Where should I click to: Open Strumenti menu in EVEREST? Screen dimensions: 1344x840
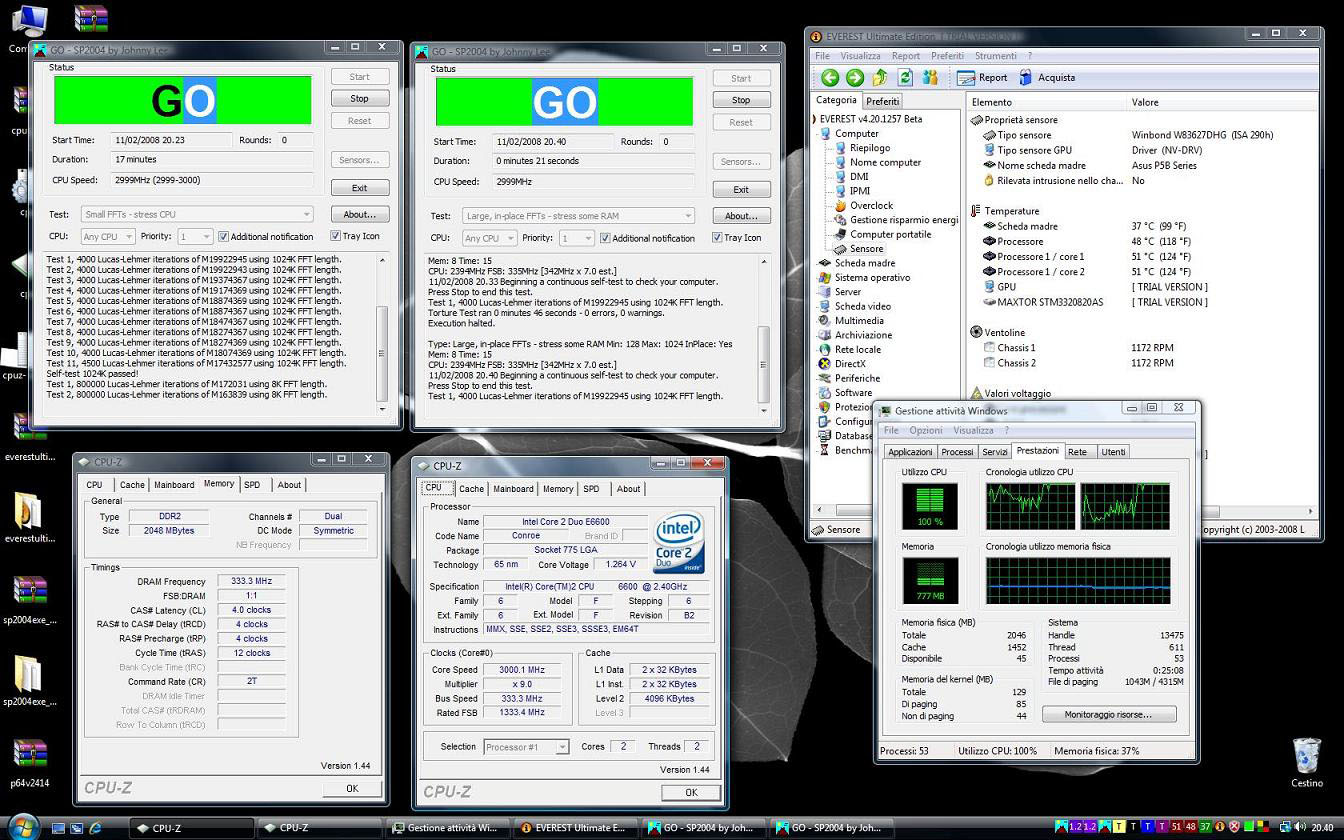click(995, 56)
